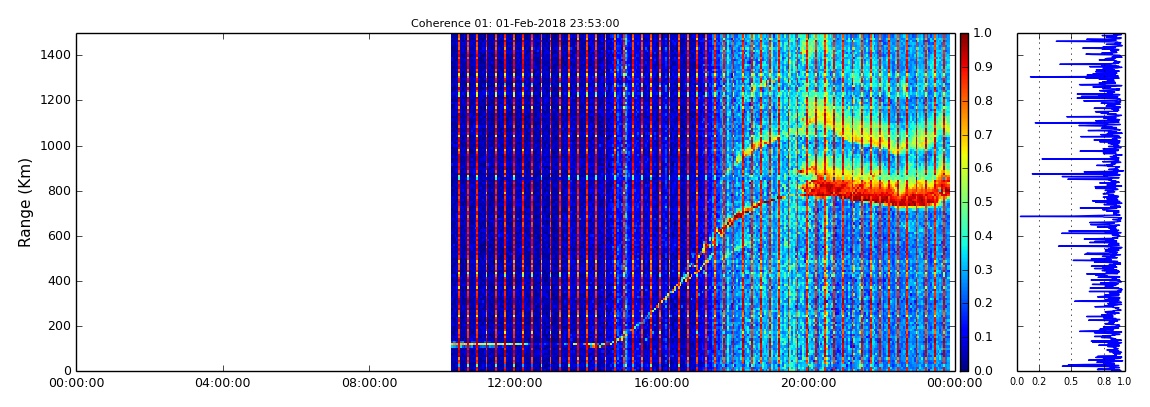Click the cyan horizontal trace near 120 km
The width and height of the screenshot is (1150, 407).
coord(490,344)
